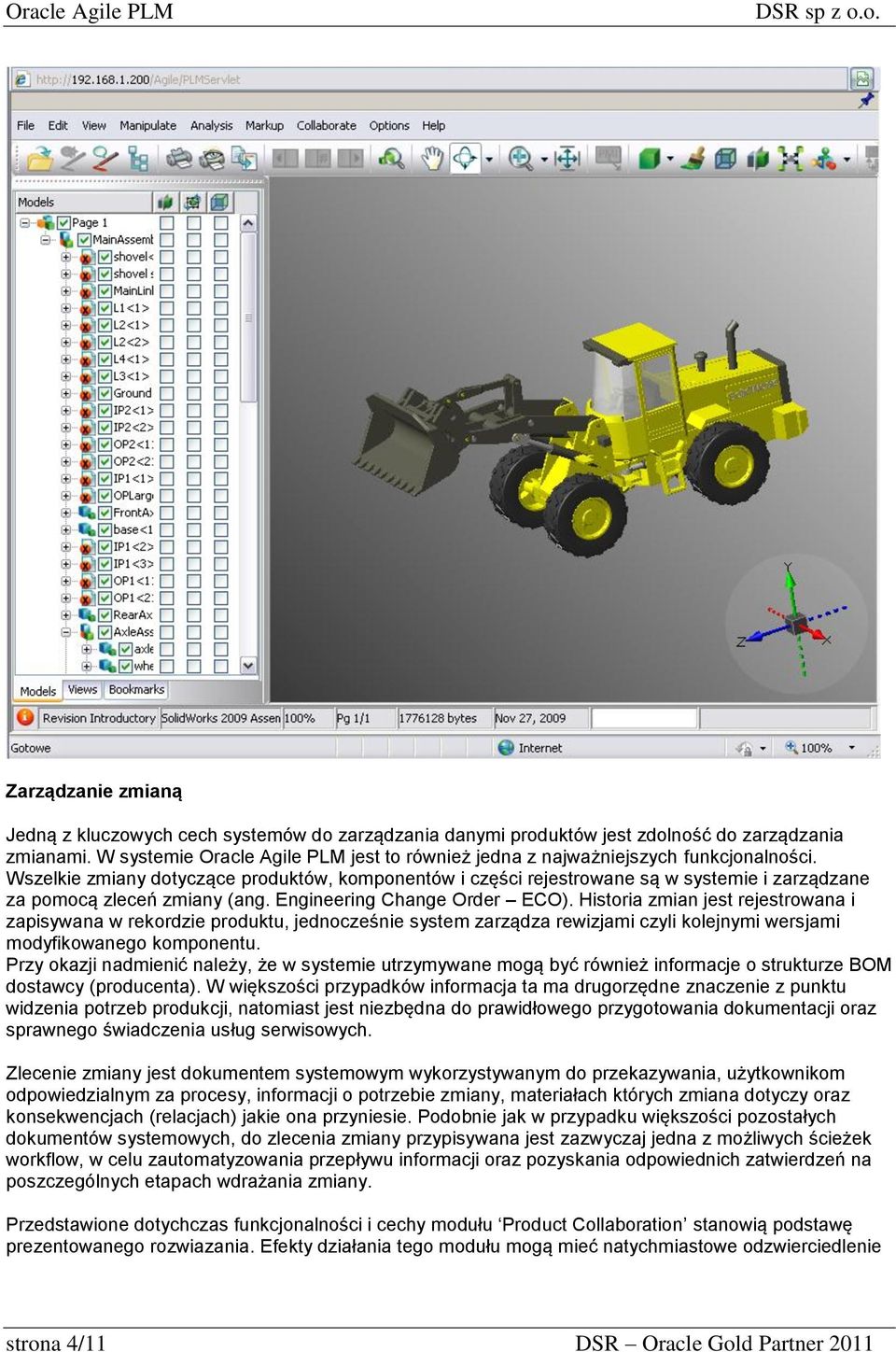Uncheck the L1<1> visibility checkbox
Image resolution: width=896 pixels, height=1352 pixels.
click(x=105, y=307)
